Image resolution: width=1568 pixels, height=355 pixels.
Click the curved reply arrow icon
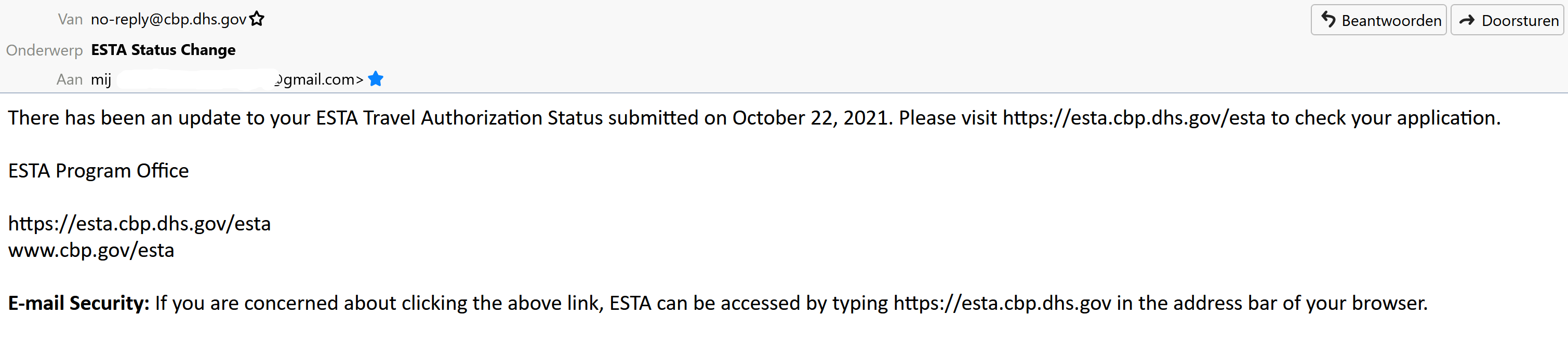click(x=1328, y=20)
